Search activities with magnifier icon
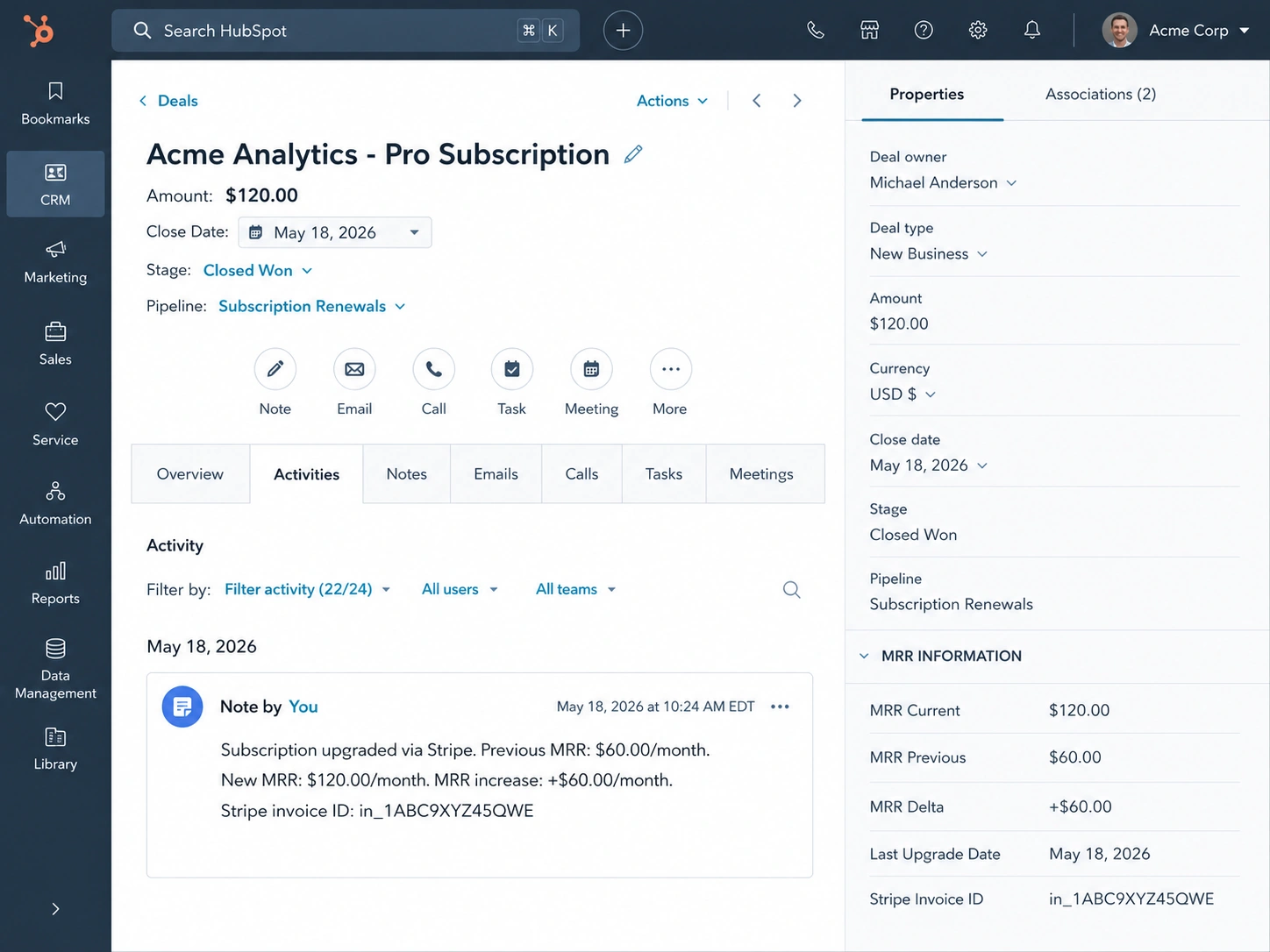This screenshot has width=1270, height=952. pos(791,590)
